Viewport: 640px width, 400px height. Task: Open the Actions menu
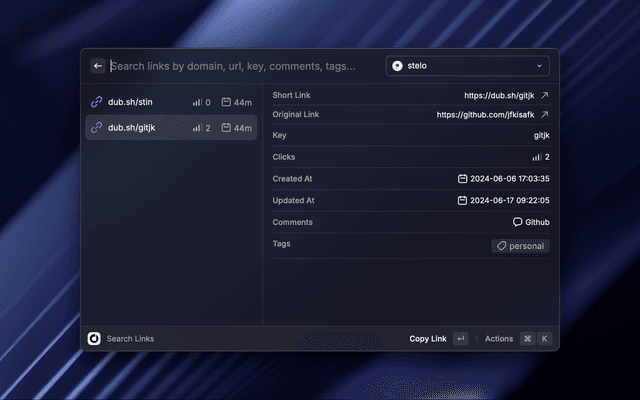(x=499, y=339)
